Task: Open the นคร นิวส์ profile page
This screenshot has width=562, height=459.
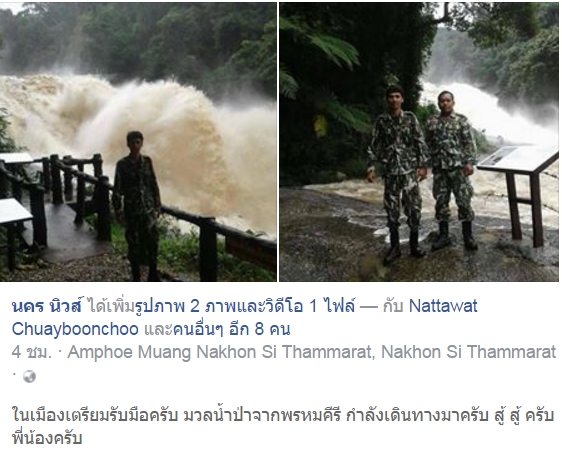Action: point(47,306)
